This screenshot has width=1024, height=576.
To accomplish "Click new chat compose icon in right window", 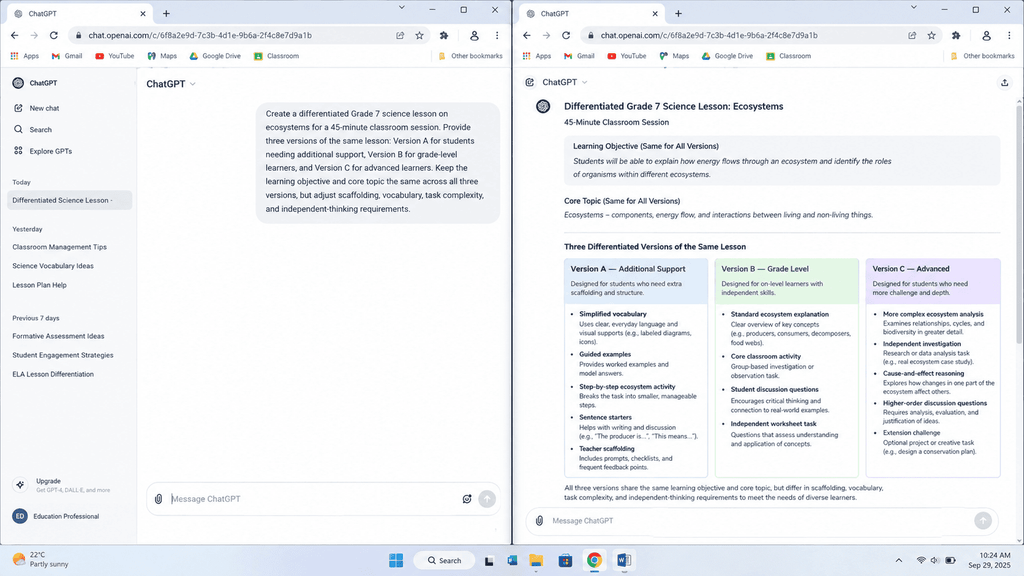I will [530, 82].
